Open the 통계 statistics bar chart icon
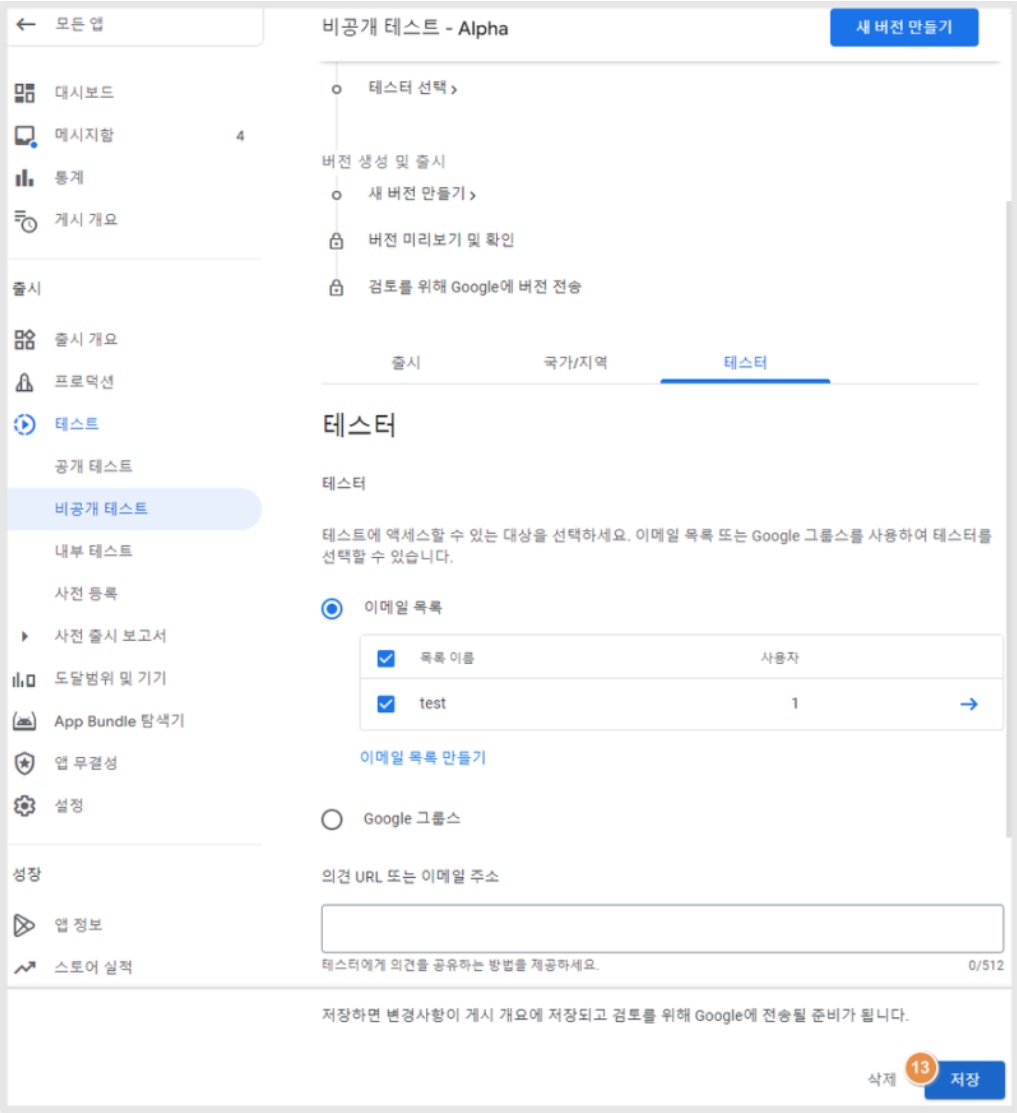Screen dimensions: 1017x1113 coord(25,177)
